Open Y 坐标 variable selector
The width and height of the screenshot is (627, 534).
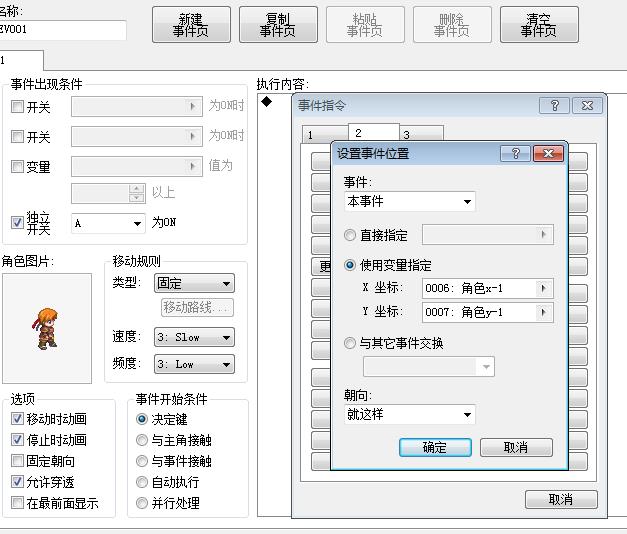point(487,312)
